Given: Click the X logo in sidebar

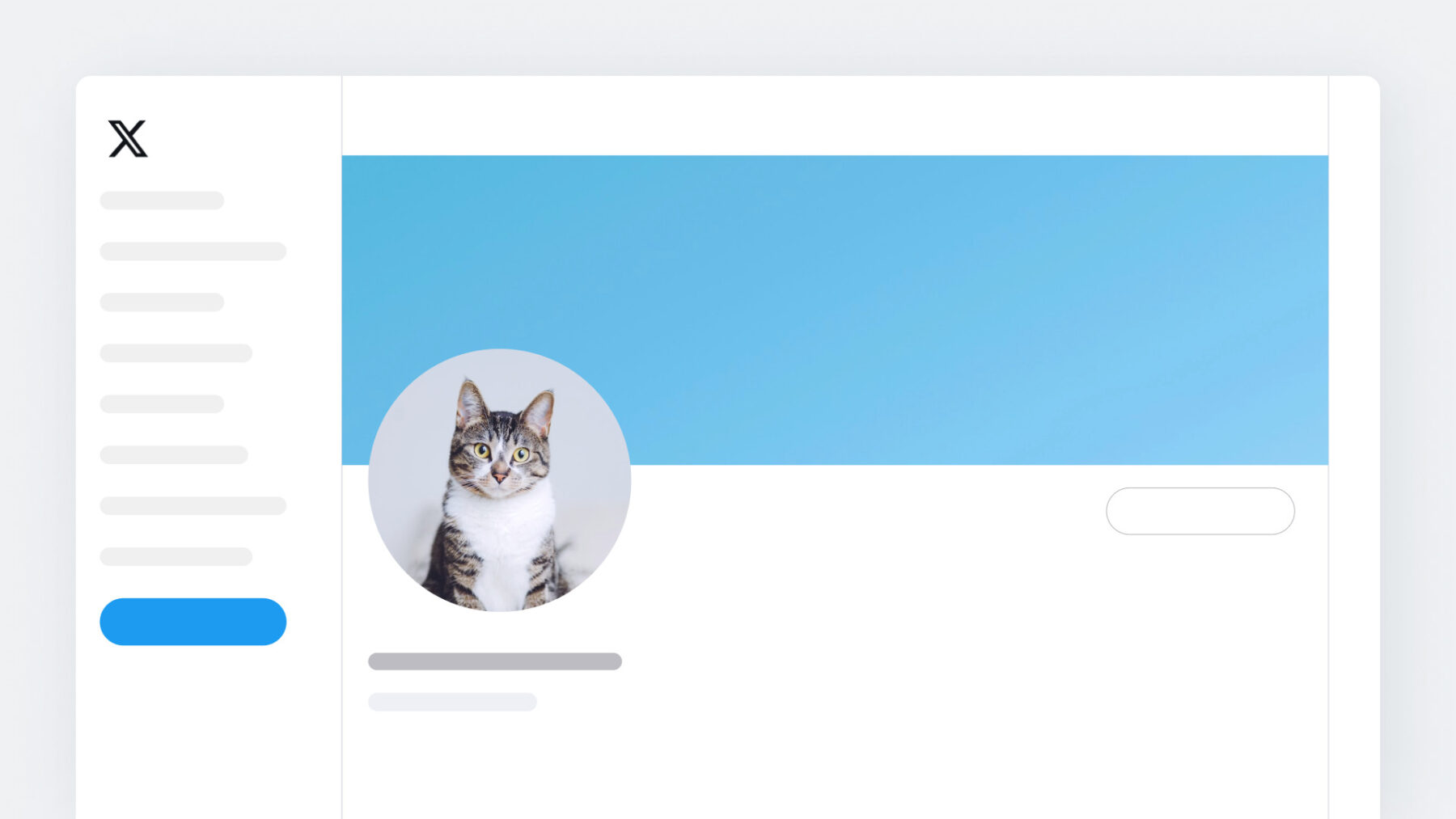Looking at the screenshot, I should click(128, 138).
